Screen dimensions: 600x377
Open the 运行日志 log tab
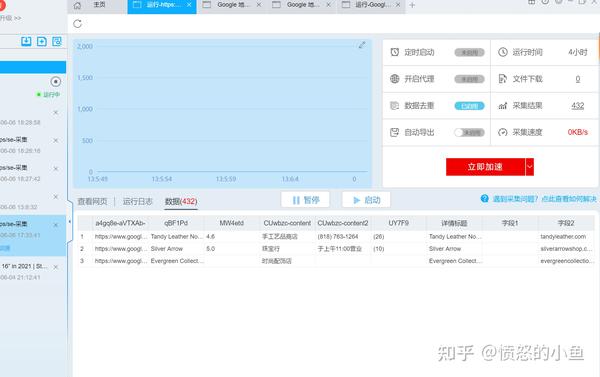pos(138,201)
